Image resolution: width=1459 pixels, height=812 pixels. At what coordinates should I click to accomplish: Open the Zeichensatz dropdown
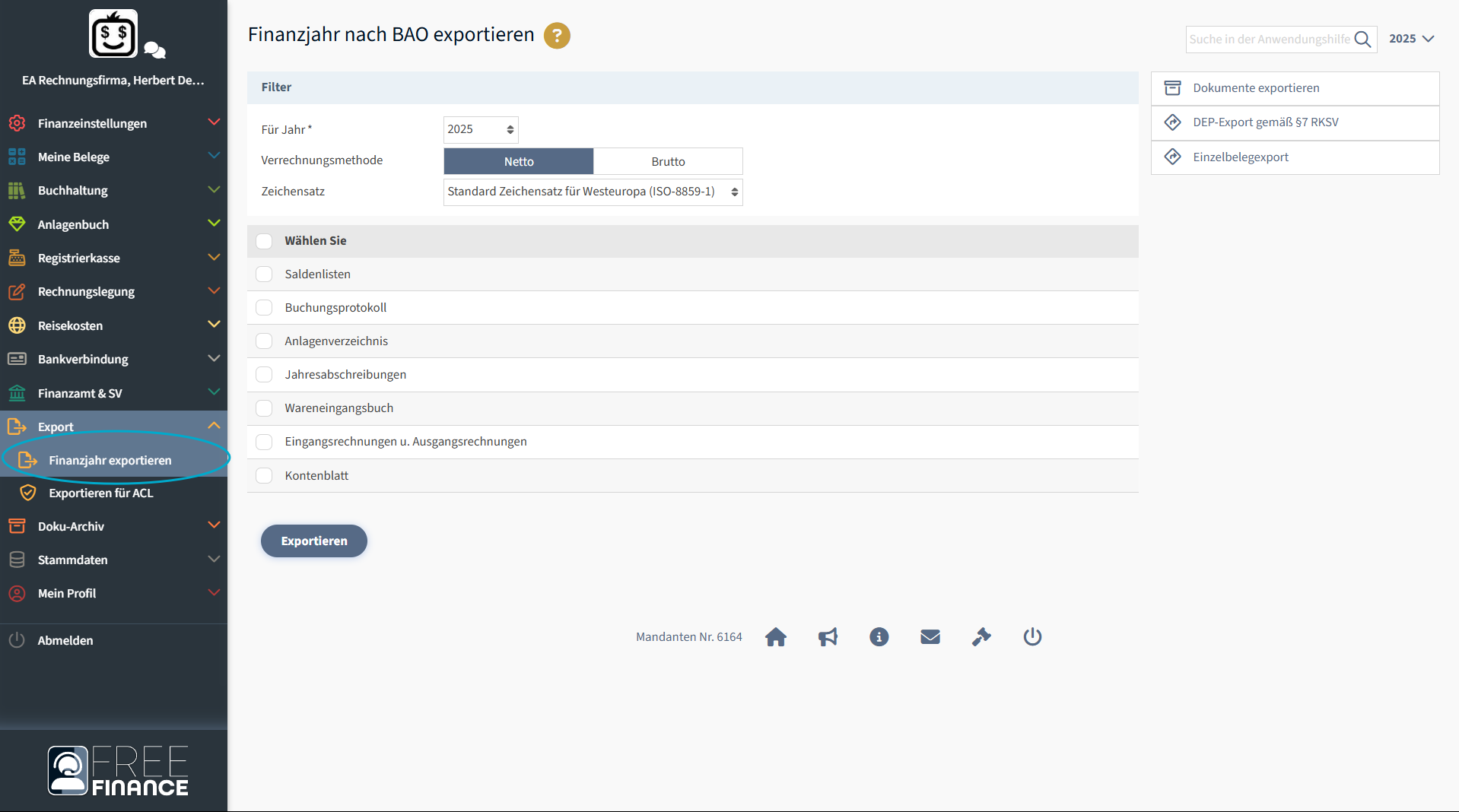pos(593,192)
